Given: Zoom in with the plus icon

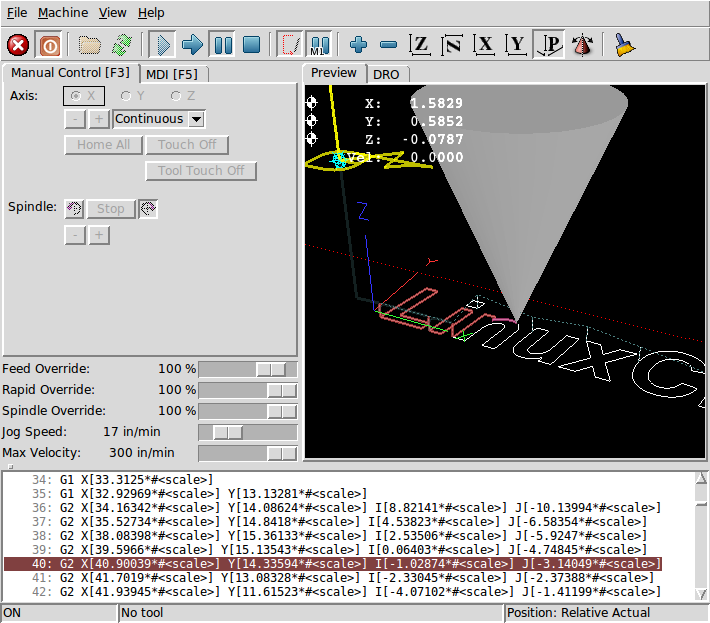Looking at the screenshot, I should (359, 45).
